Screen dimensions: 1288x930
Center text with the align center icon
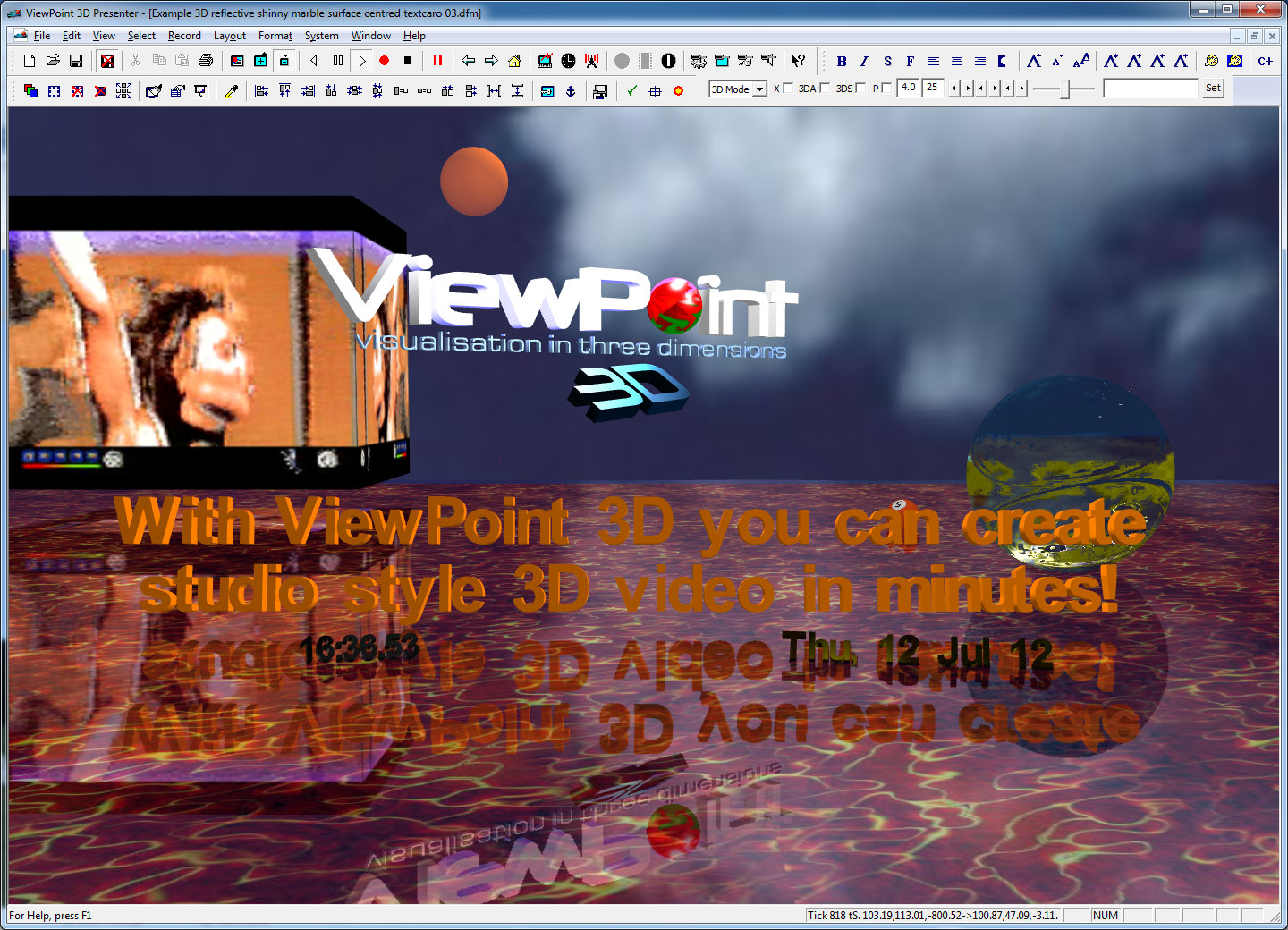(x=957, y=61)
